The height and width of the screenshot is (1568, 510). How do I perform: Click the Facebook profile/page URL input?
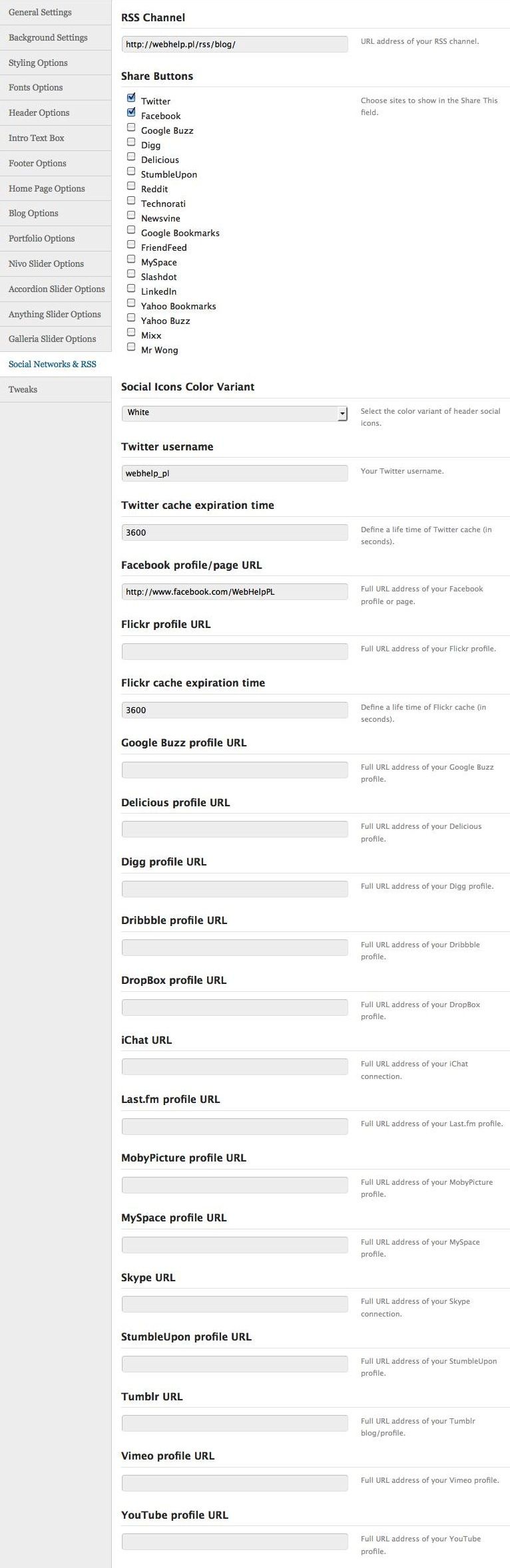[234, 591]
